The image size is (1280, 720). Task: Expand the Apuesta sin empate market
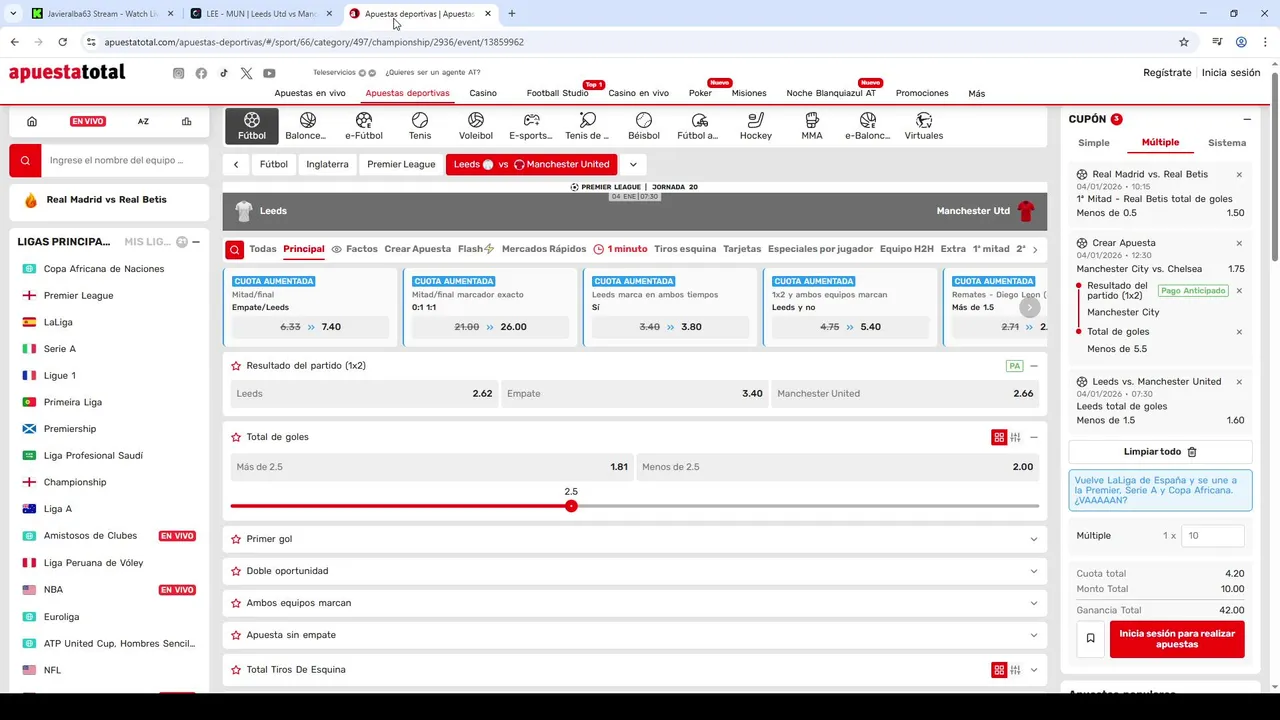coord(1034,635)
